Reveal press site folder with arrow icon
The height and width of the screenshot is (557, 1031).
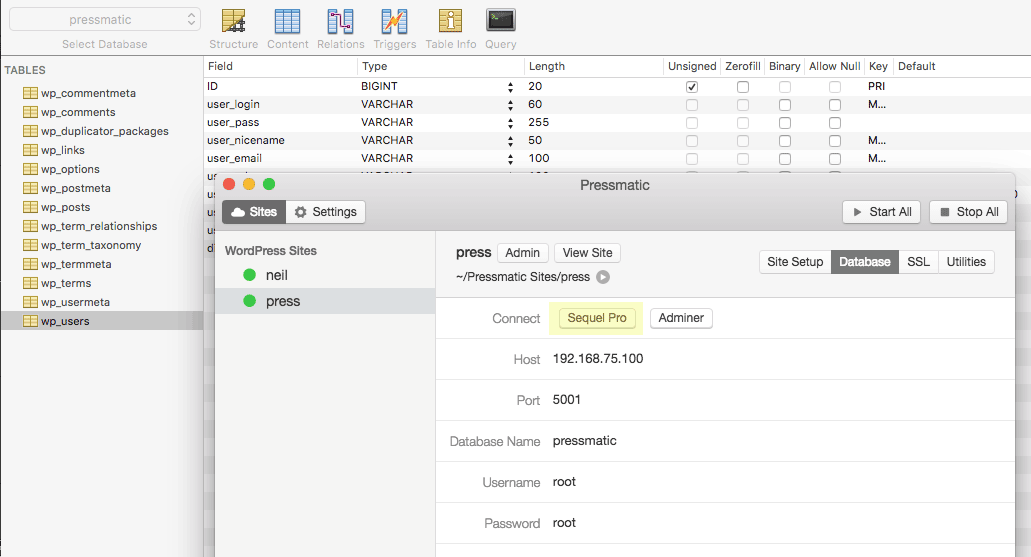603,277
